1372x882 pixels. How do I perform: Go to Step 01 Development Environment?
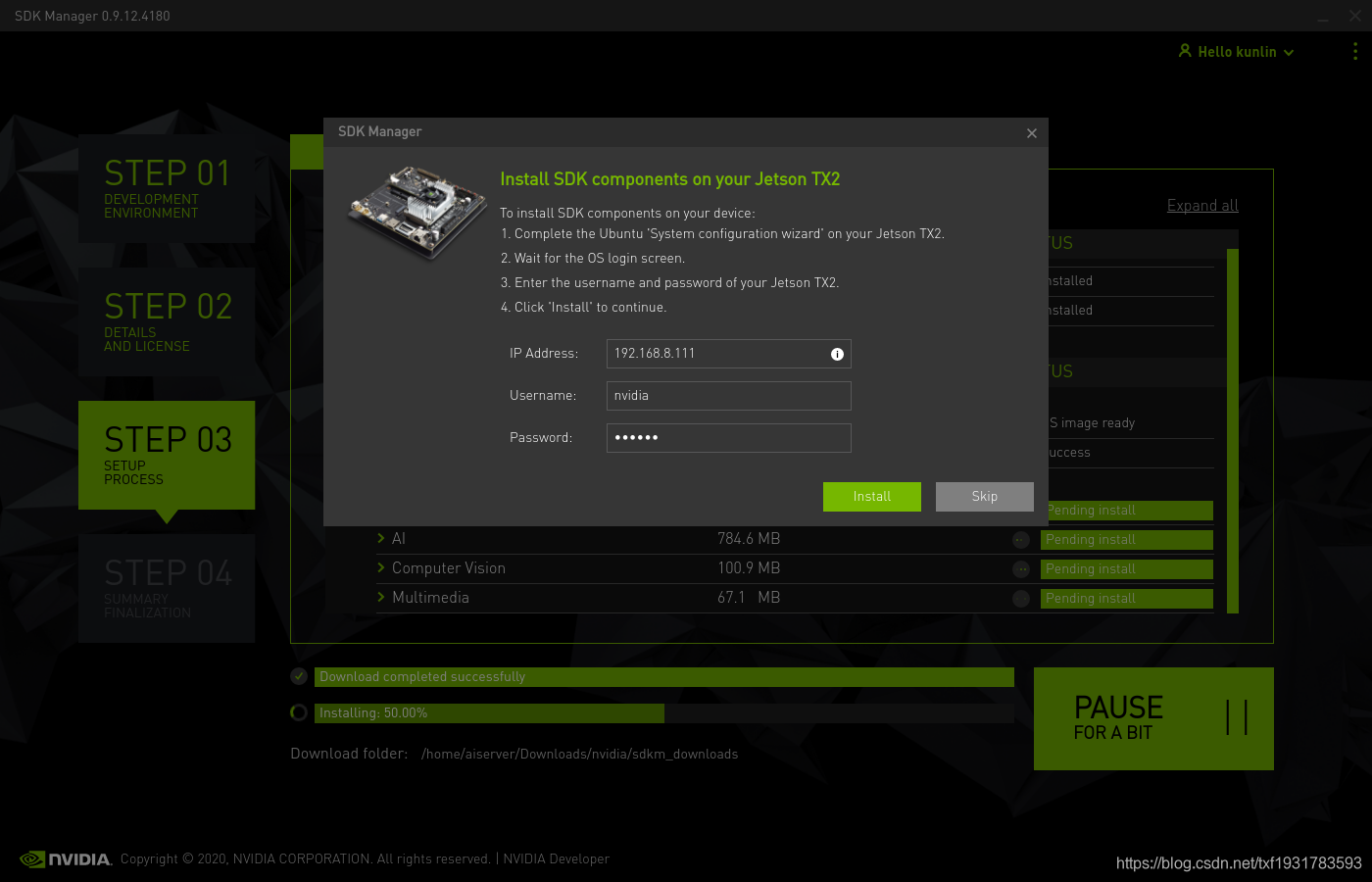167,188
